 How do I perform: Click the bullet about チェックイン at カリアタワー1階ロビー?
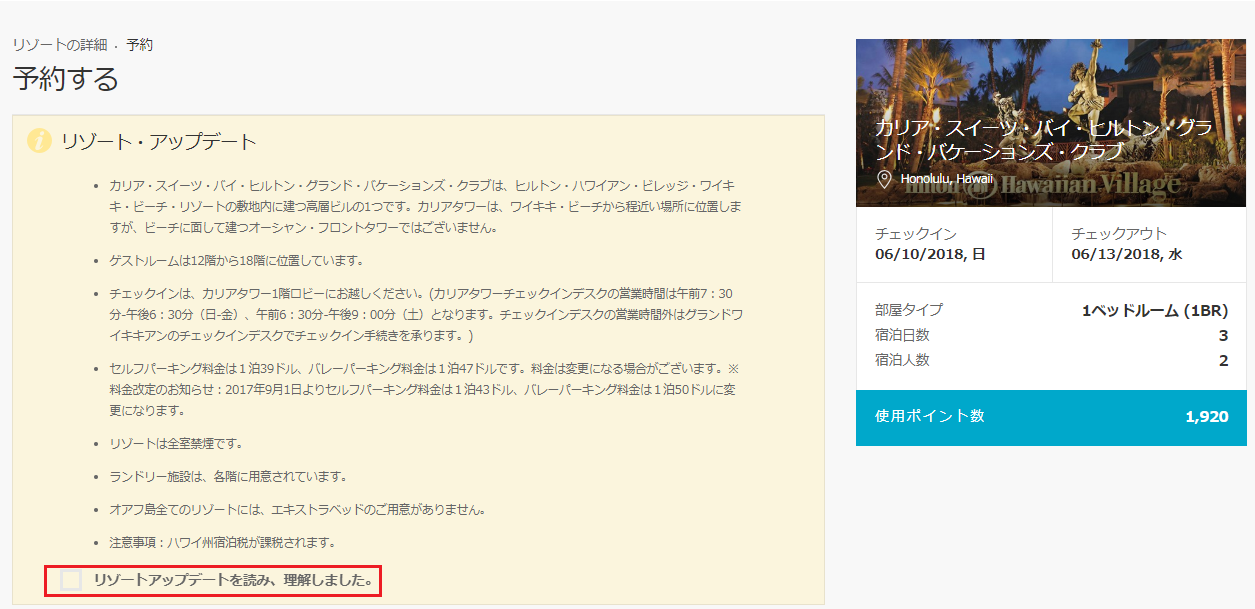(x=424, y=315)
